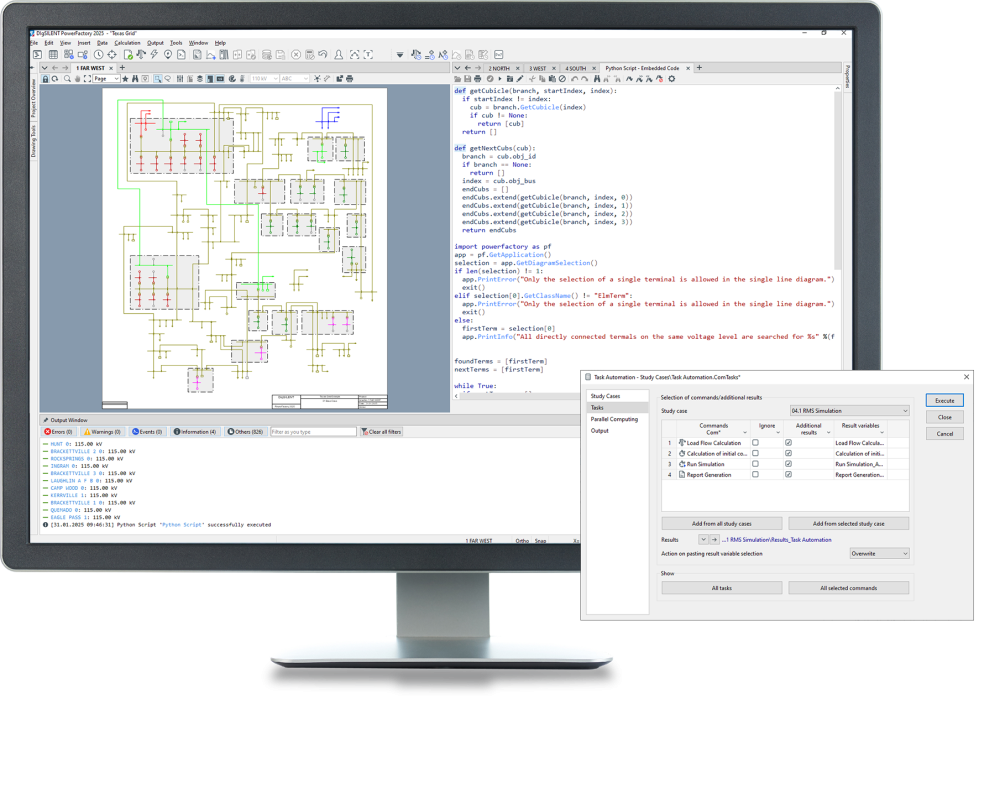Check Ignore for Report Generation row
This screenshot has width=1000, height=788.
click(x=755, y=474)
